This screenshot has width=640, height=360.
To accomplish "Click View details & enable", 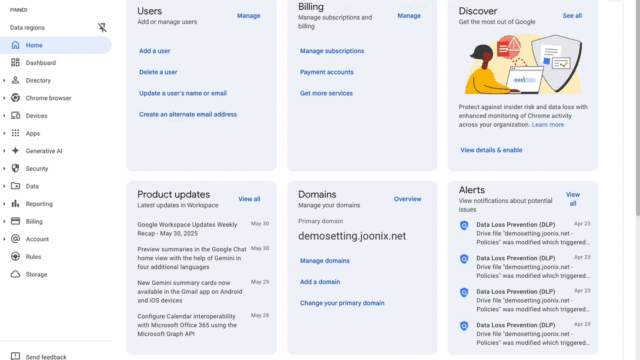I will tap(491, 150).
